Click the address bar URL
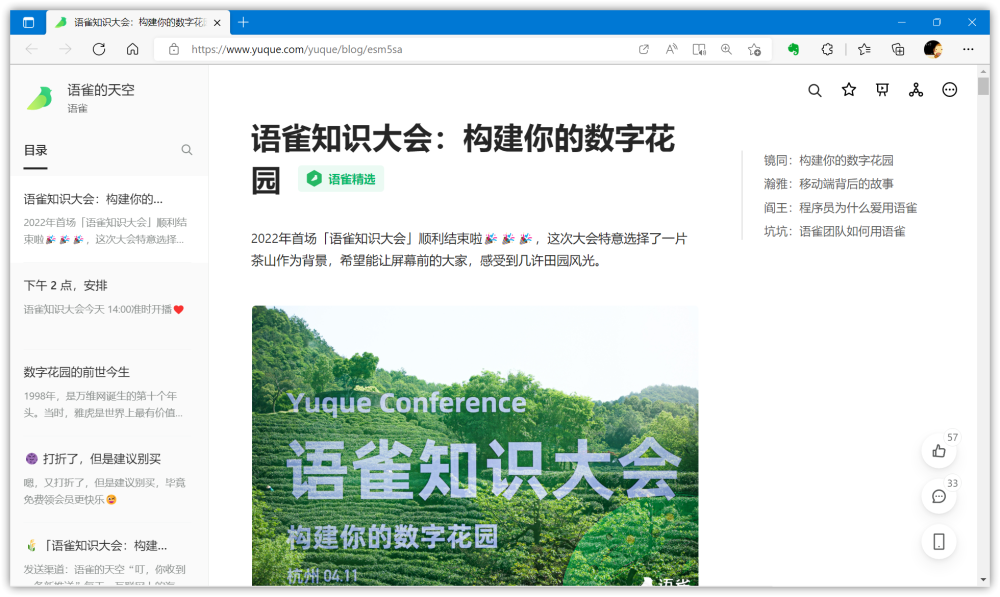 297,49
